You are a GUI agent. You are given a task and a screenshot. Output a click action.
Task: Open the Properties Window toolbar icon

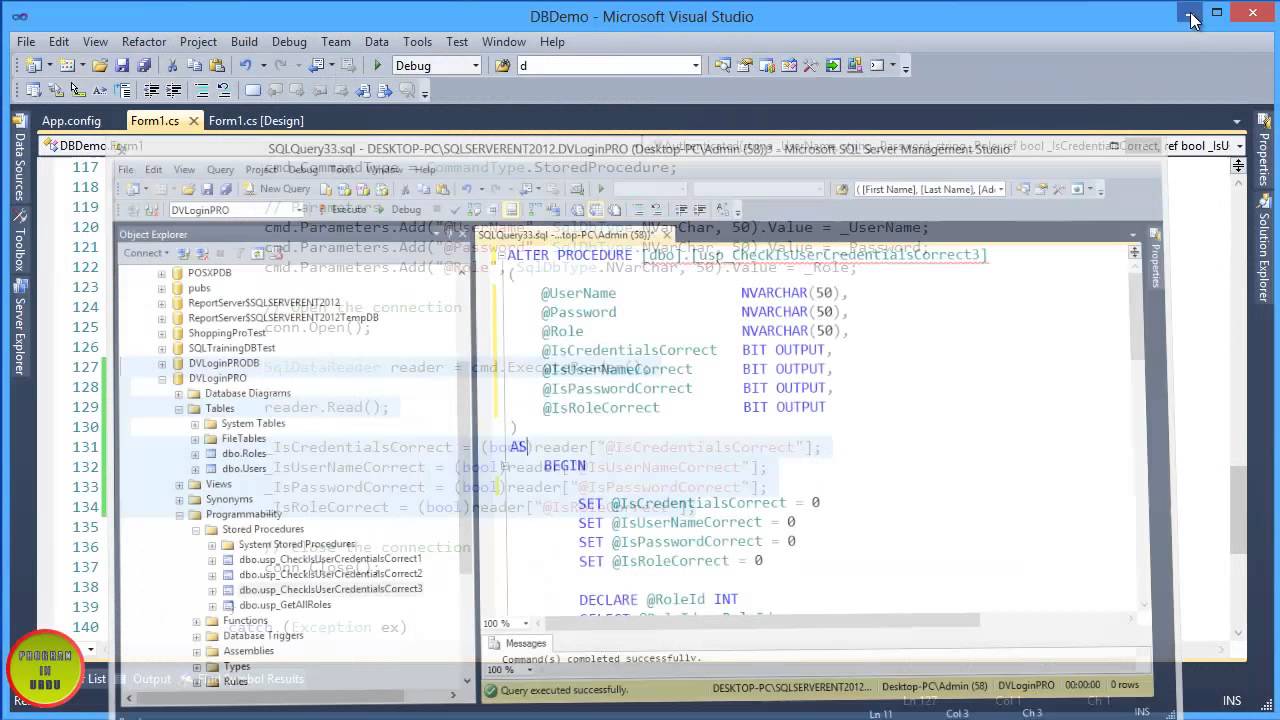coord(745,65)
